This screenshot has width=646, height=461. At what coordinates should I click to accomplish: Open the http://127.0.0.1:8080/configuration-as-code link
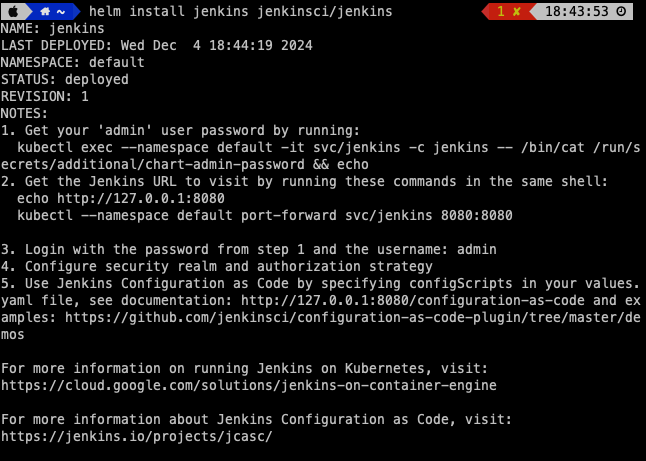tap(412, 300)
